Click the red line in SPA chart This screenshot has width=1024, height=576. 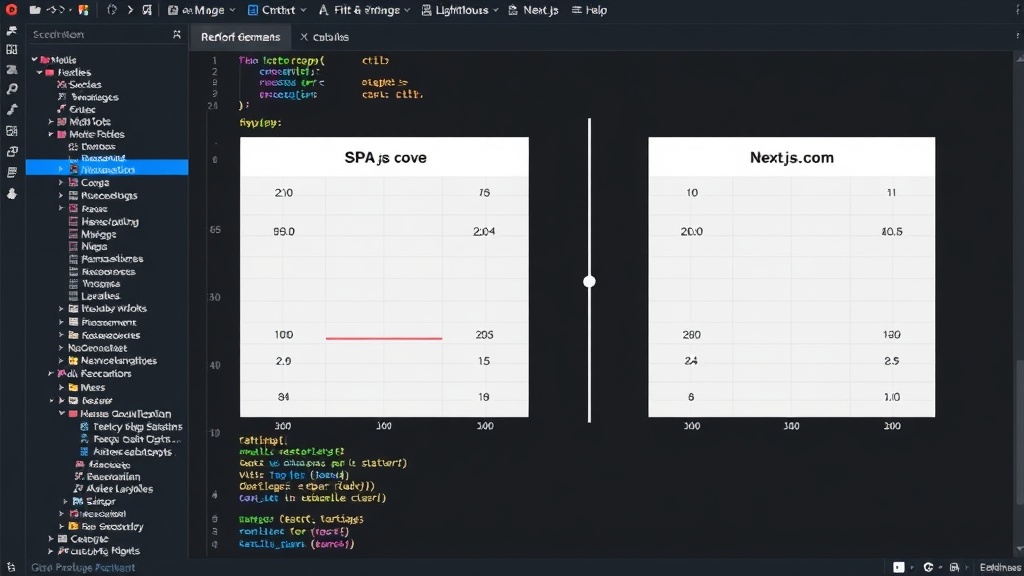pos(384,338)
